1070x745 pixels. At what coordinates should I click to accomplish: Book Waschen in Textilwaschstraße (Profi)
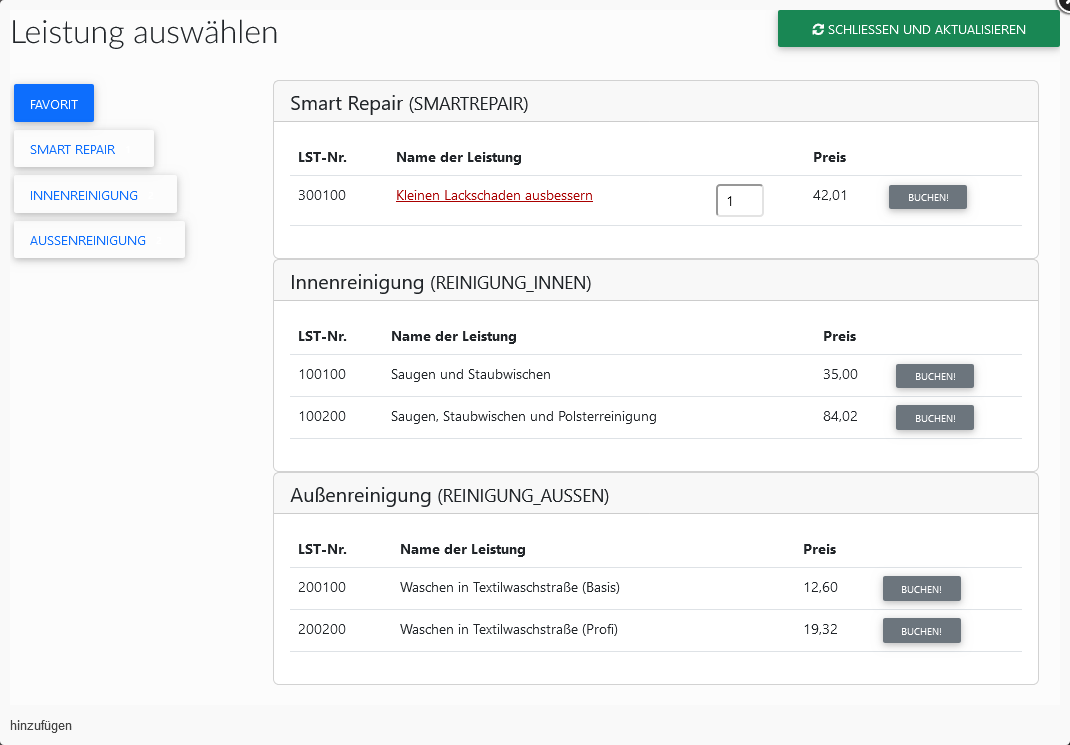pyautogui.click(x=921, y=630)
